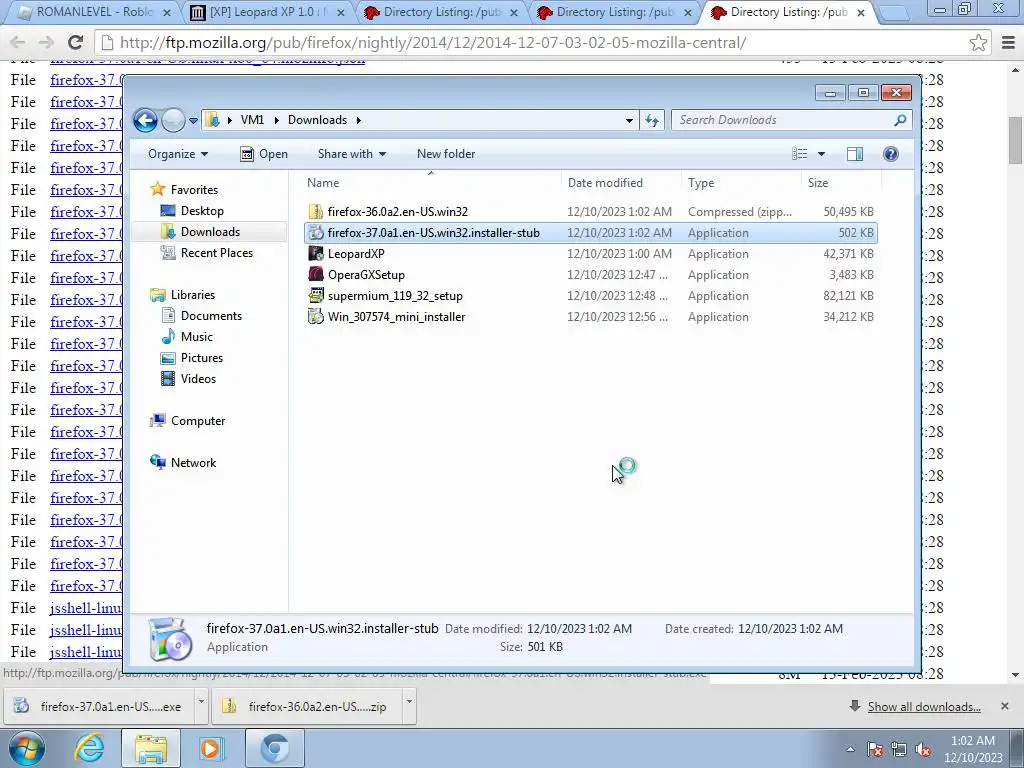Select the LeopardXP application file
The width and height of the screenshot is (1024, 768).
pos(590,253)
